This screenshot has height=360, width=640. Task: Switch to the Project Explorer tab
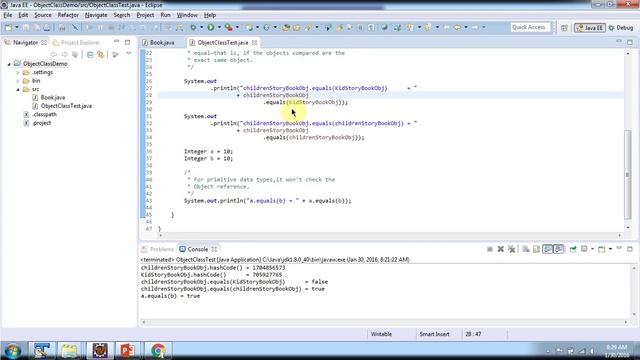76,42
